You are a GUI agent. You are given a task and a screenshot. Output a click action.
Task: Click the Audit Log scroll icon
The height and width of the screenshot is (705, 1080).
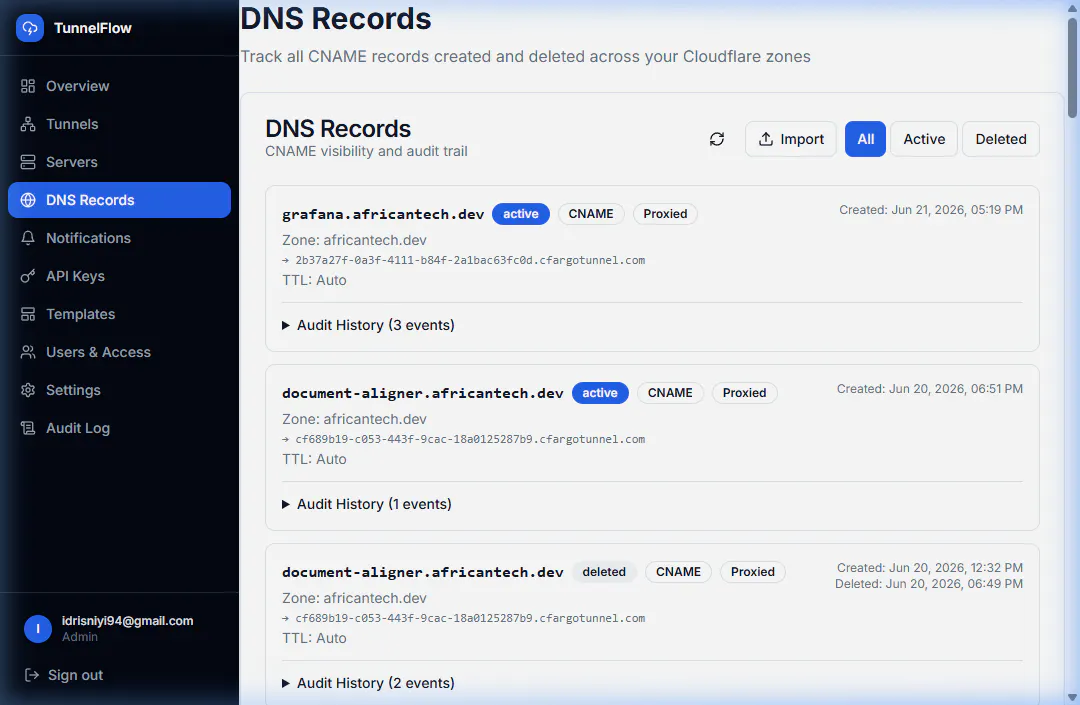pyautogui.click(x=28, y=428)
